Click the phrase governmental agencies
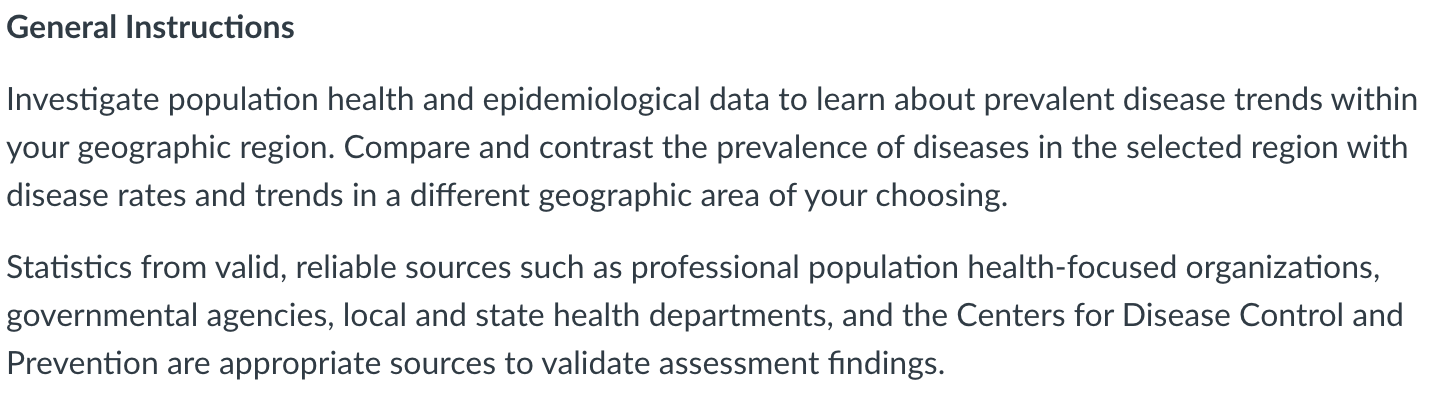This screenshot has height=396, width=1454. [x=170, y=316]
